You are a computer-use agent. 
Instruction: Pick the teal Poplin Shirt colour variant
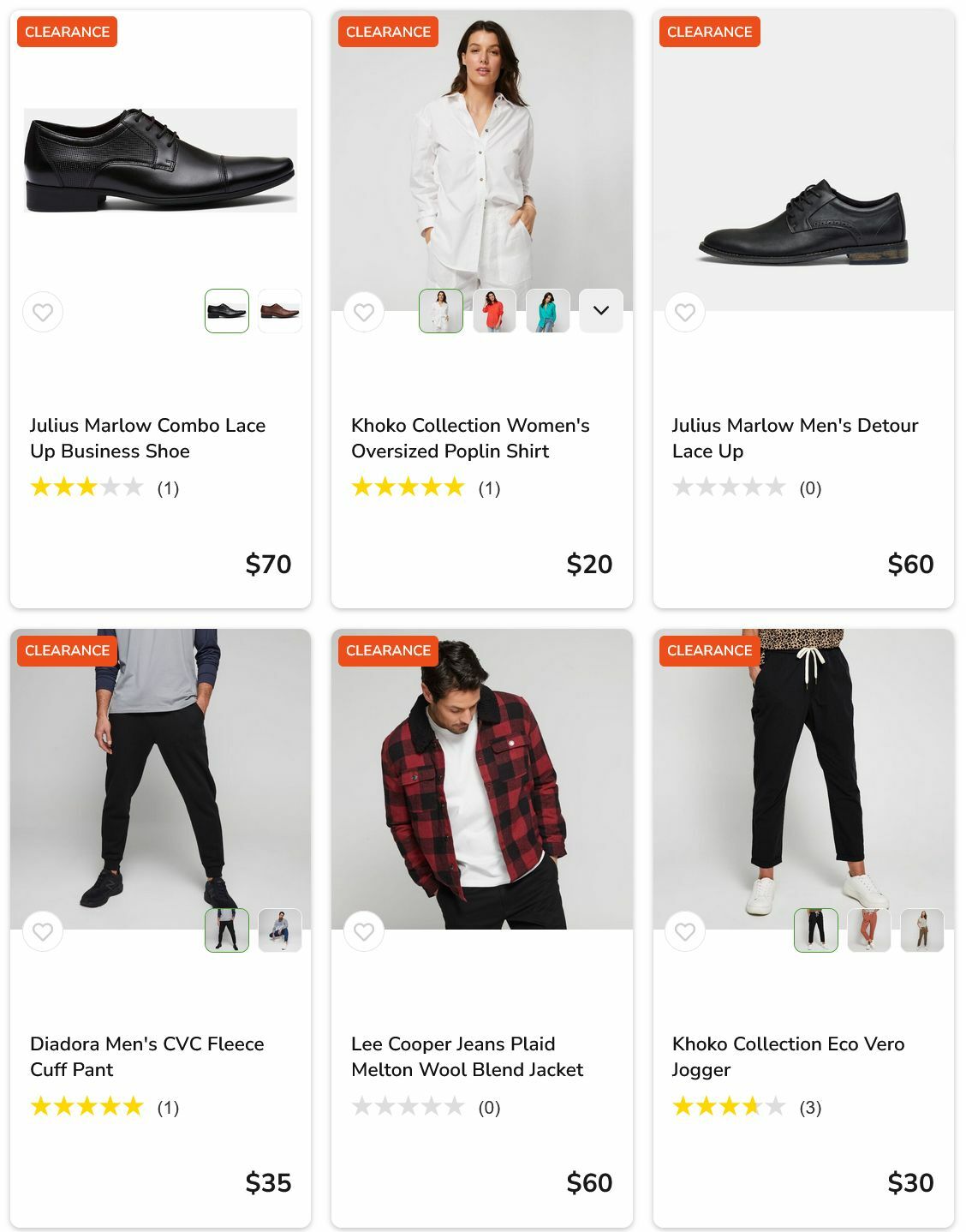[x=547, y=311]
